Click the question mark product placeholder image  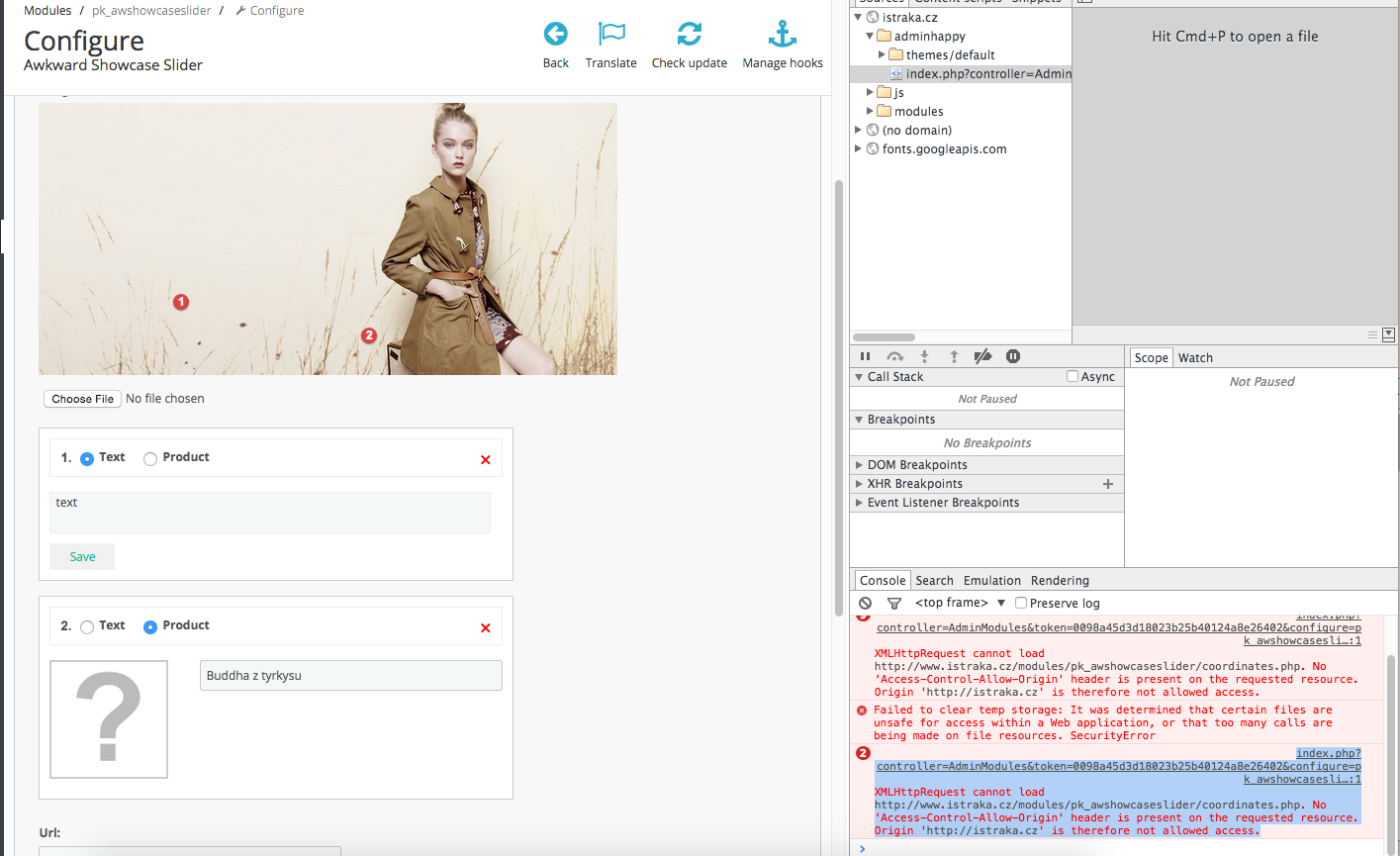(109, 718)
